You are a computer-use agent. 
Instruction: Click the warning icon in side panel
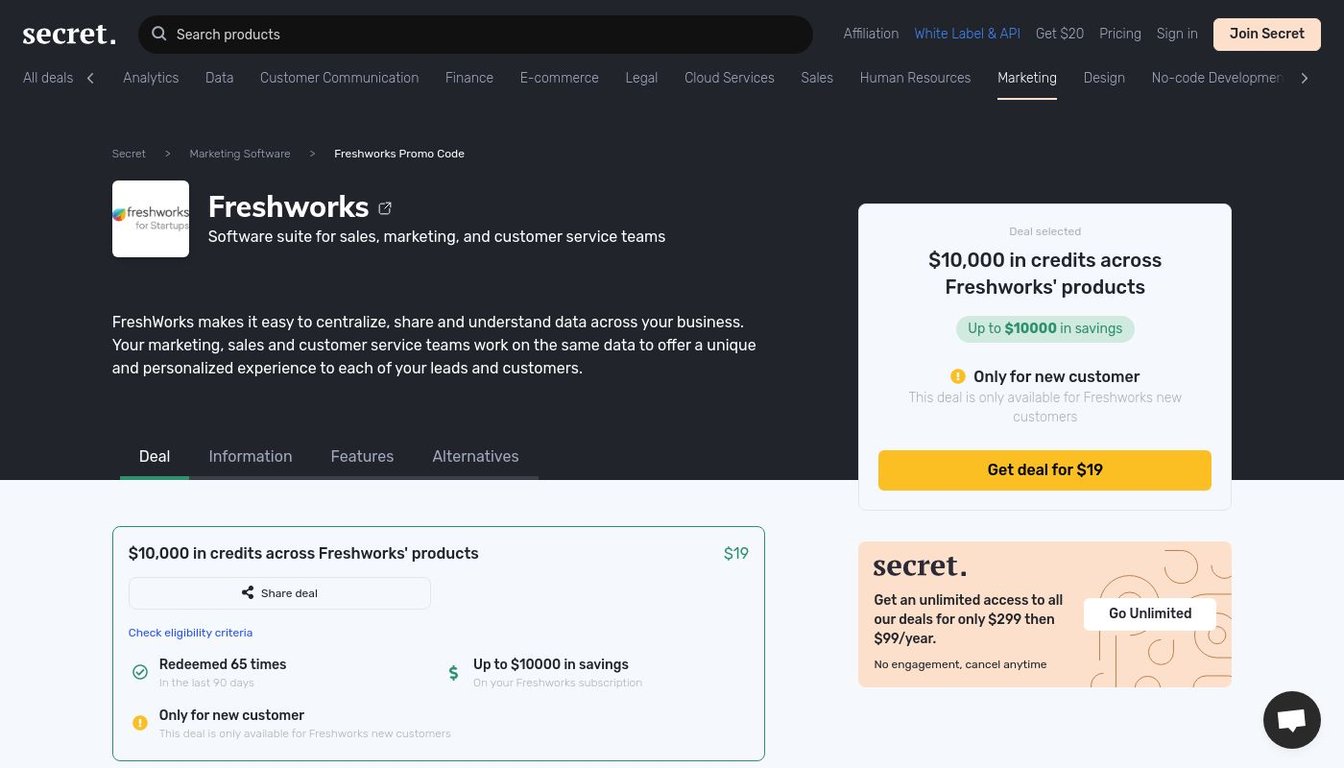pos(958,376)
